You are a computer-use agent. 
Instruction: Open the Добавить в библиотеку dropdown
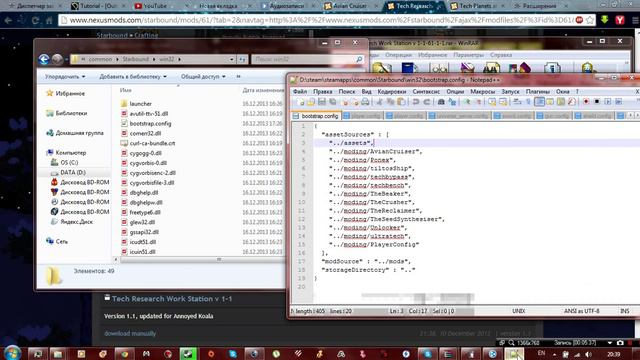pos(133,76)
